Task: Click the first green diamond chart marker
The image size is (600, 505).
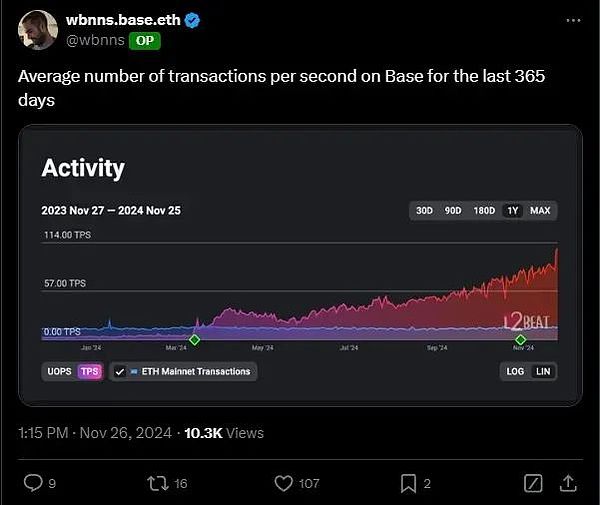Action: coord(195,340)
